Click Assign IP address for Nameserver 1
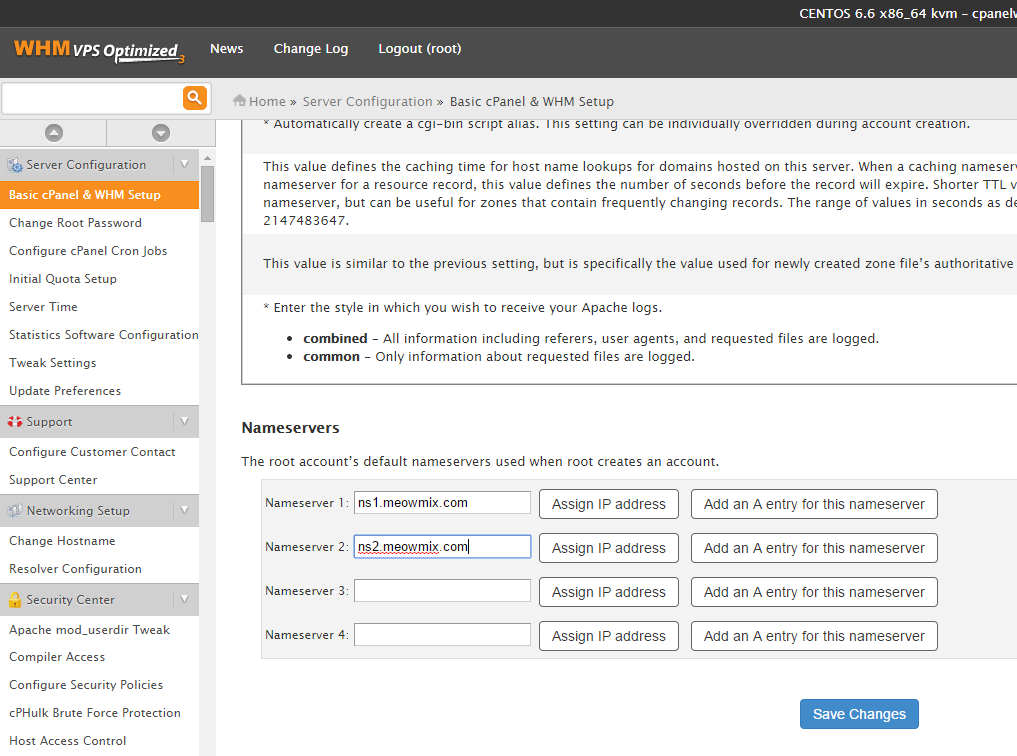Viewport: 1017px width, 756px height. pos(608,504)
